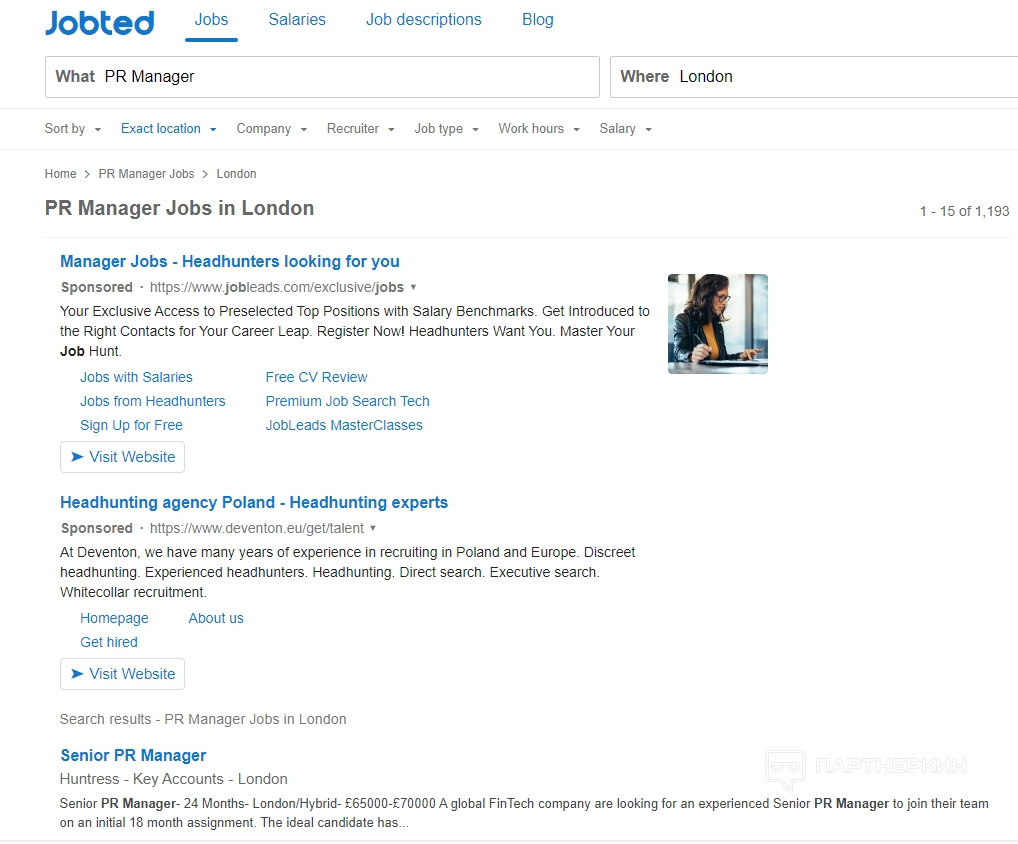The image size is (1018, 844).
Task: Click the woman photo ad thumbnail
Action: click(x=717, y=324)
